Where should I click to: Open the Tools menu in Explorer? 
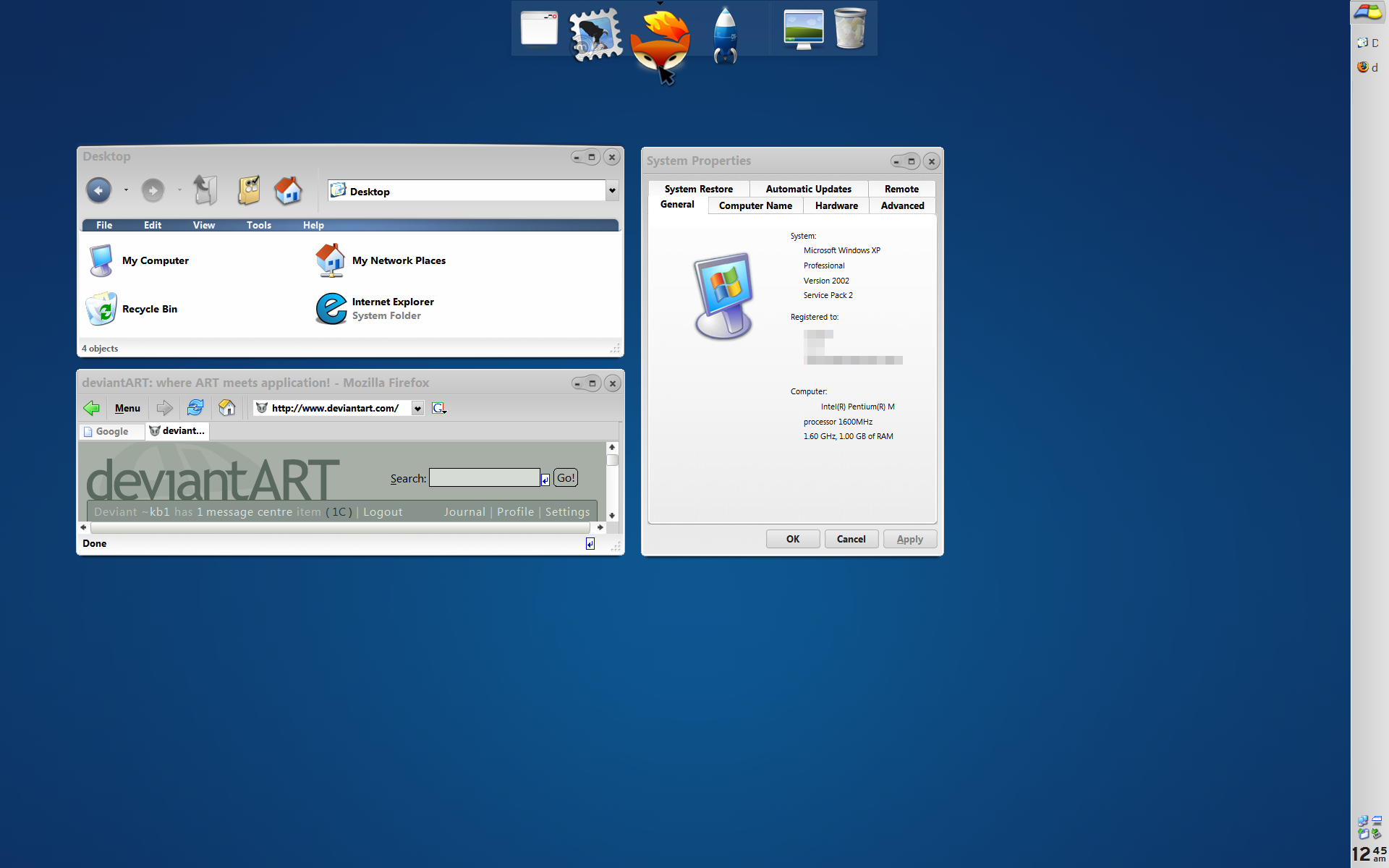point(259,225)
